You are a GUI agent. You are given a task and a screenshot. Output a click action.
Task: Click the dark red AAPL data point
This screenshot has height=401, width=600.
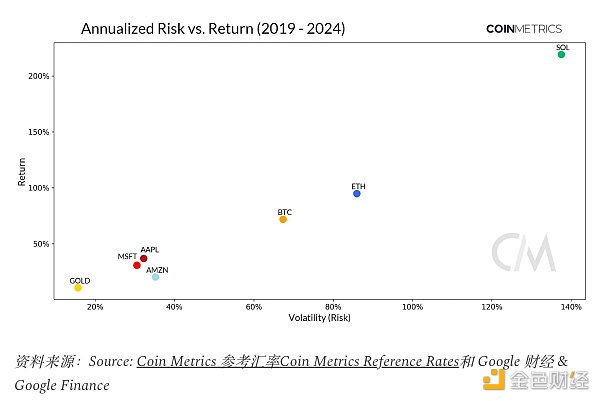[144, 258]
